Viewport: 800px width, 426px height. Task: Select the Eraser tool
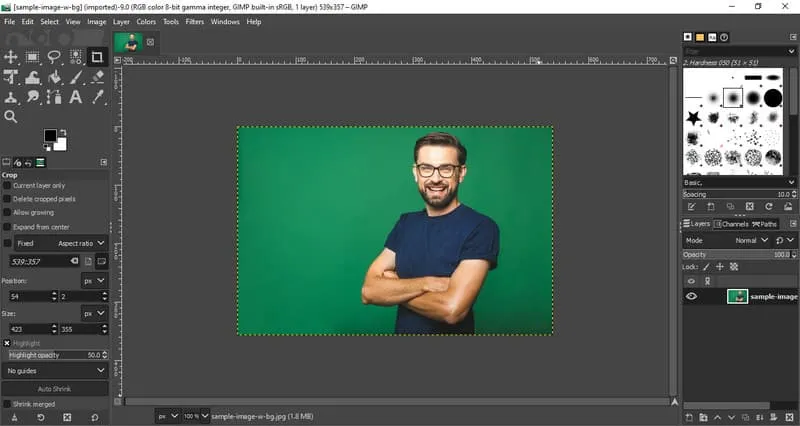(97, 77)
